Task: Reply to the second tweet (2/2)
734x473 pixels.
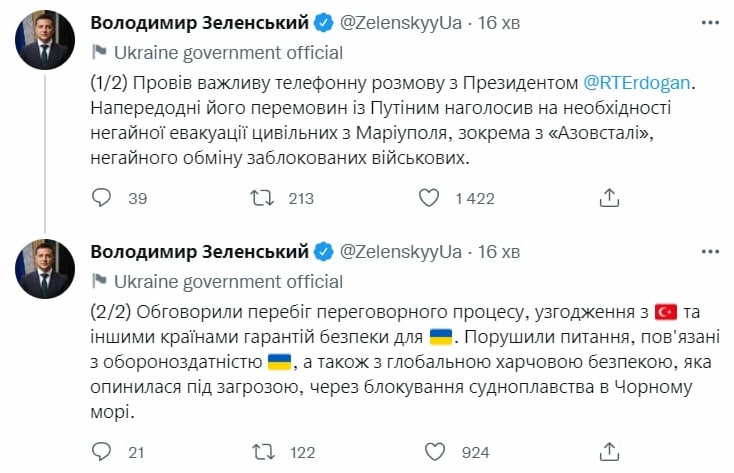Action: pyautogui.click(x=101, y=453)
